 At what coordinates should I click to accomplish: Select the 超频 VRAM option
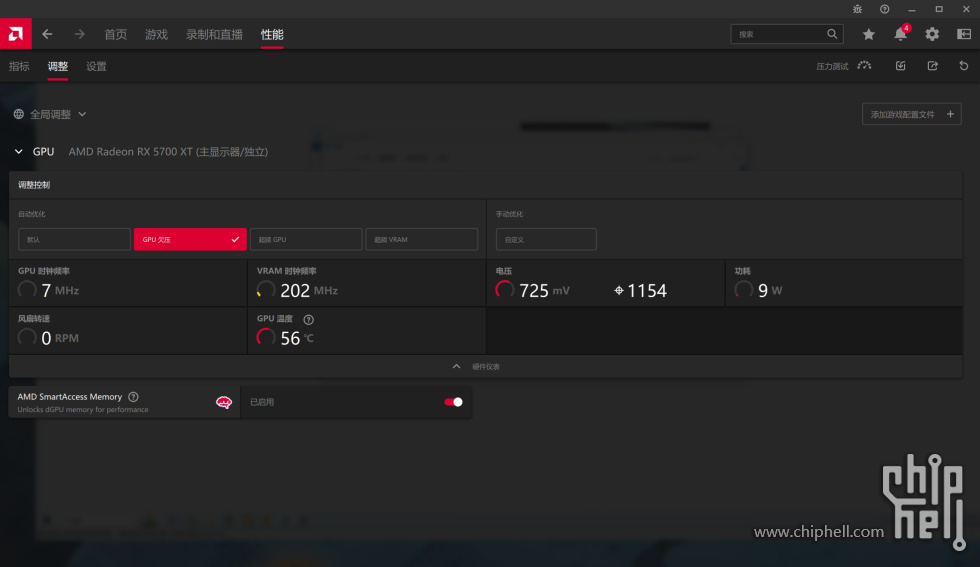(x=422, y=239)
